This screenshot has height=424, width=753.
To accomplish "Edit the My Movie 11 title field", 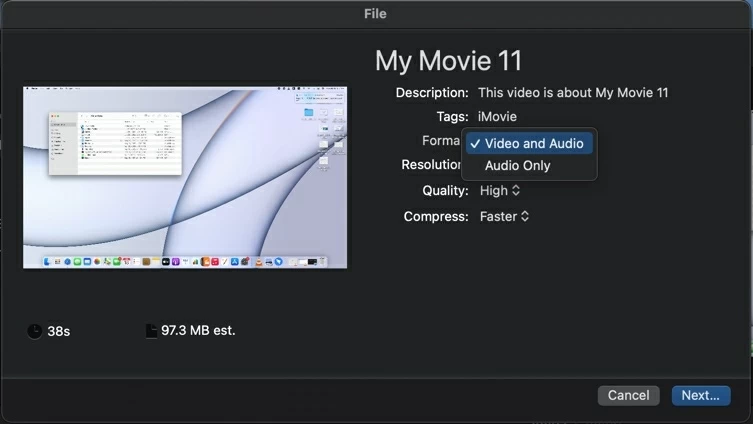I will click(x=448, y=61).
